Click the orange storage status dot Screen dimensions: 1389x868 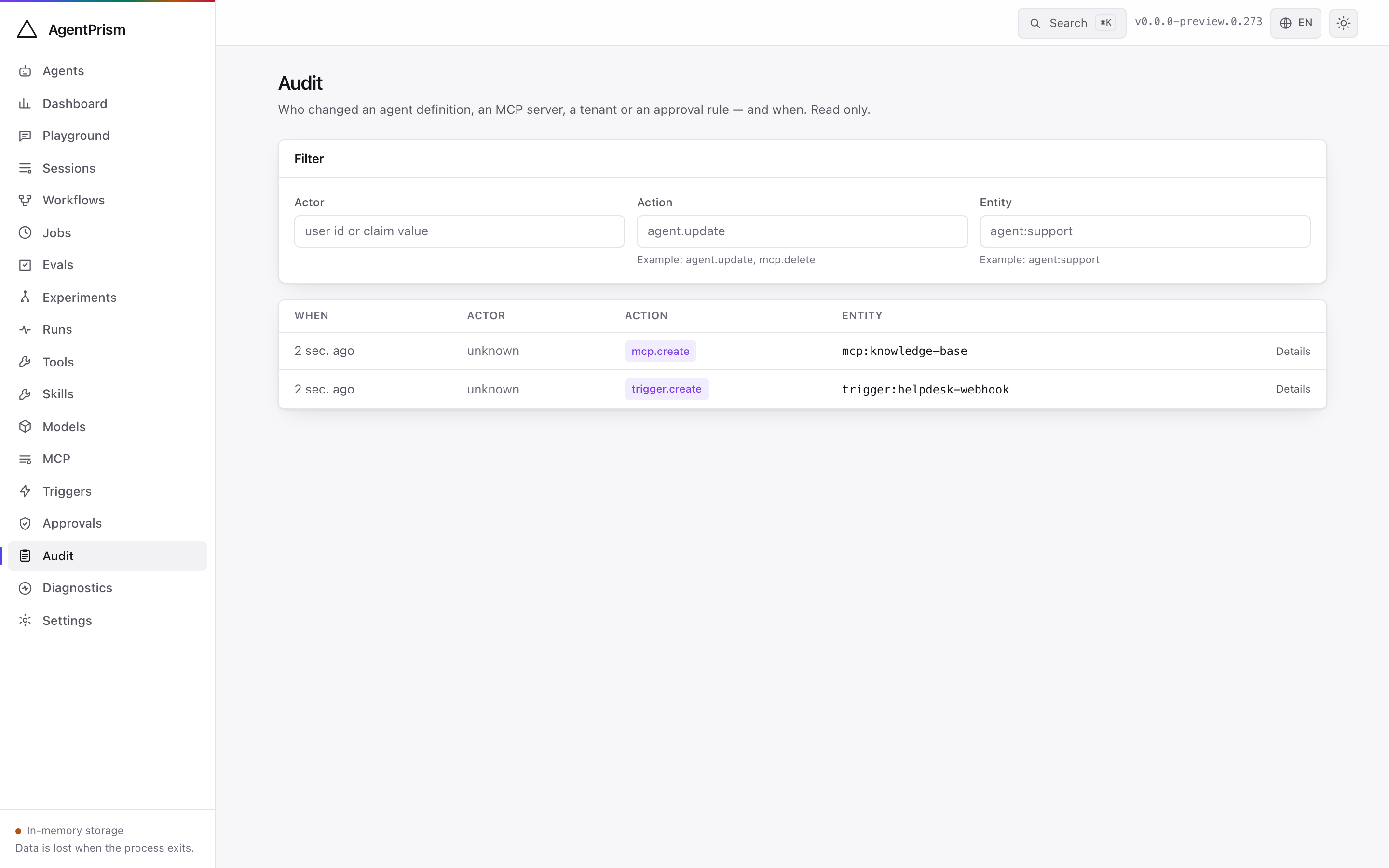click(18, 831)
